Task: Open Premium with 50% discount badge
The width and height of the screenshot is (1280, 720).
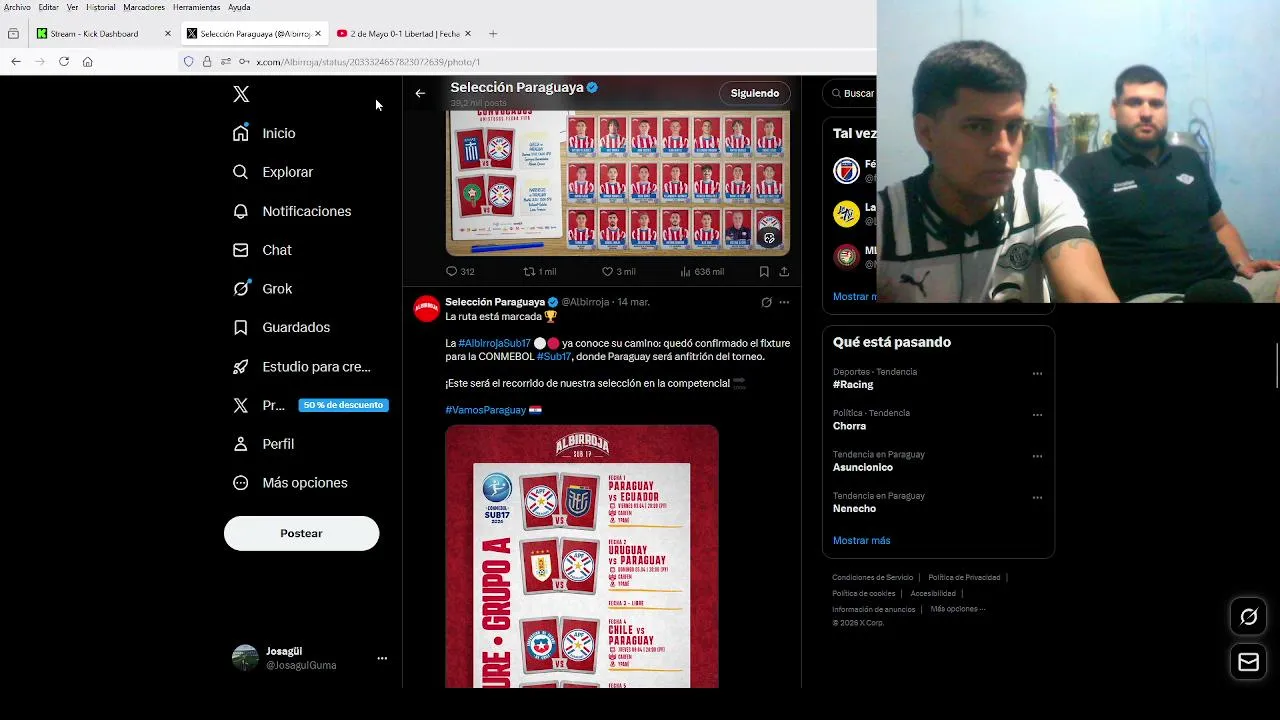Action: click(309, 405)
